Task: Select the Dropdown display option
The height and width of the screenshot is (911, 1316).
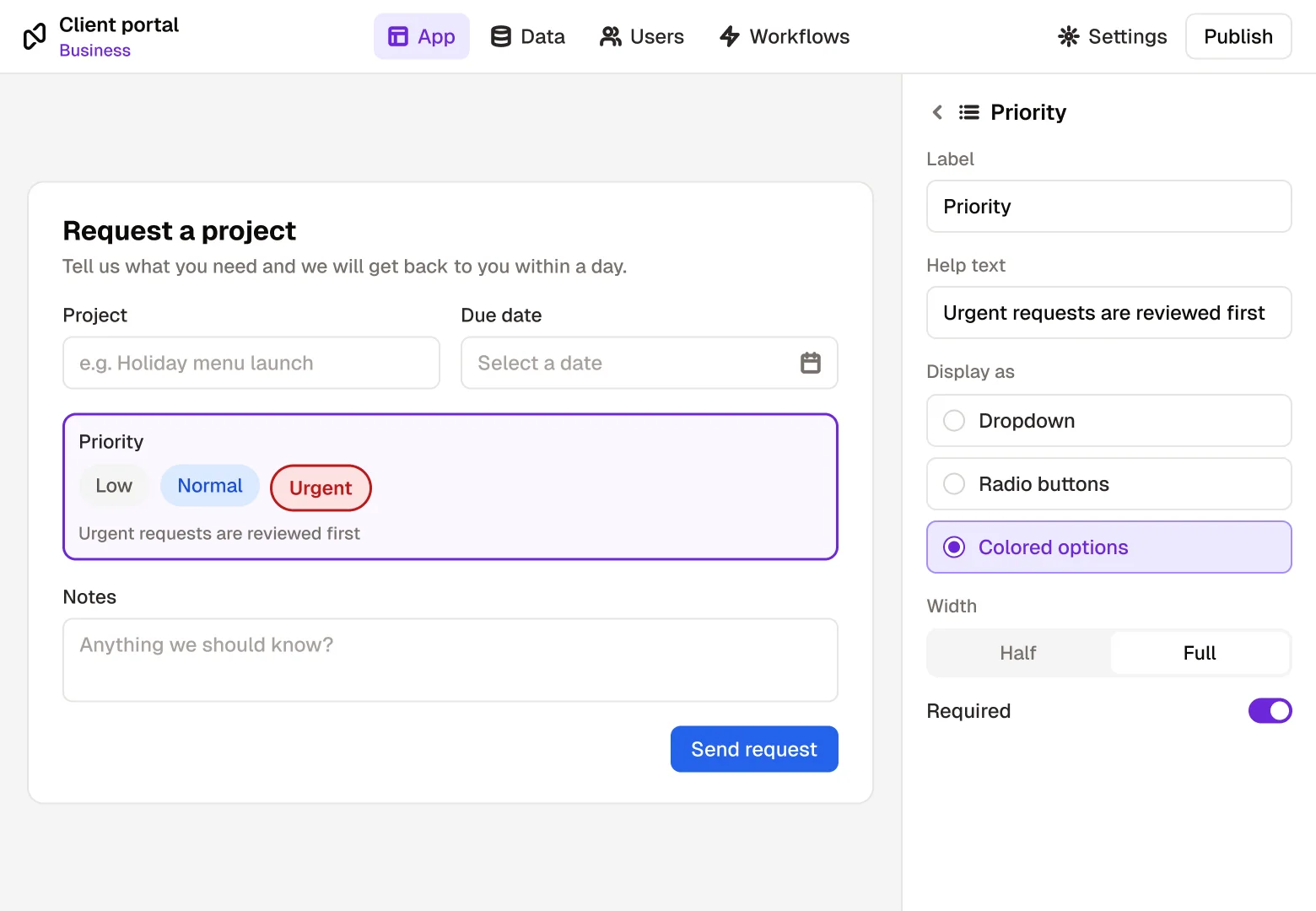Action: [x=1109, y=420]
